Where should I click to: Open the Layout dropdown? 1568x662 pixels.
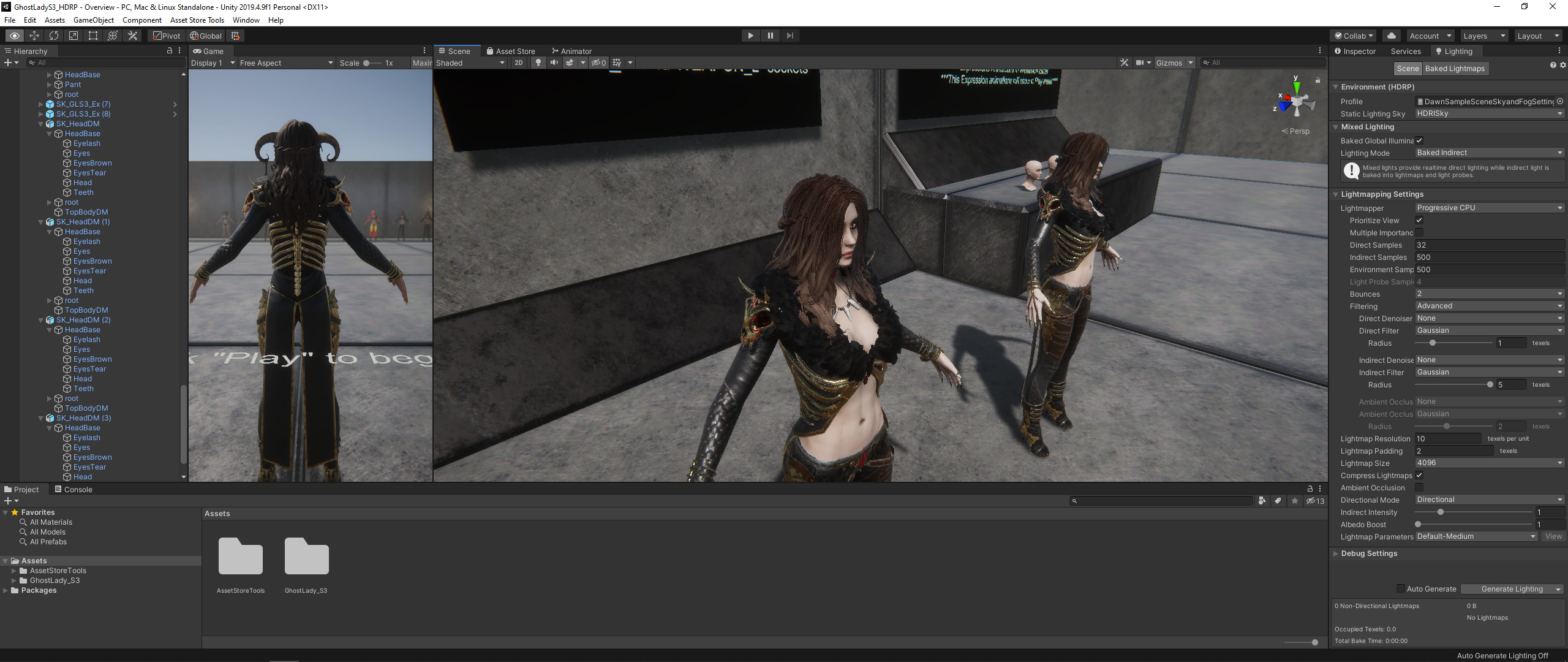click(1538, 36)
